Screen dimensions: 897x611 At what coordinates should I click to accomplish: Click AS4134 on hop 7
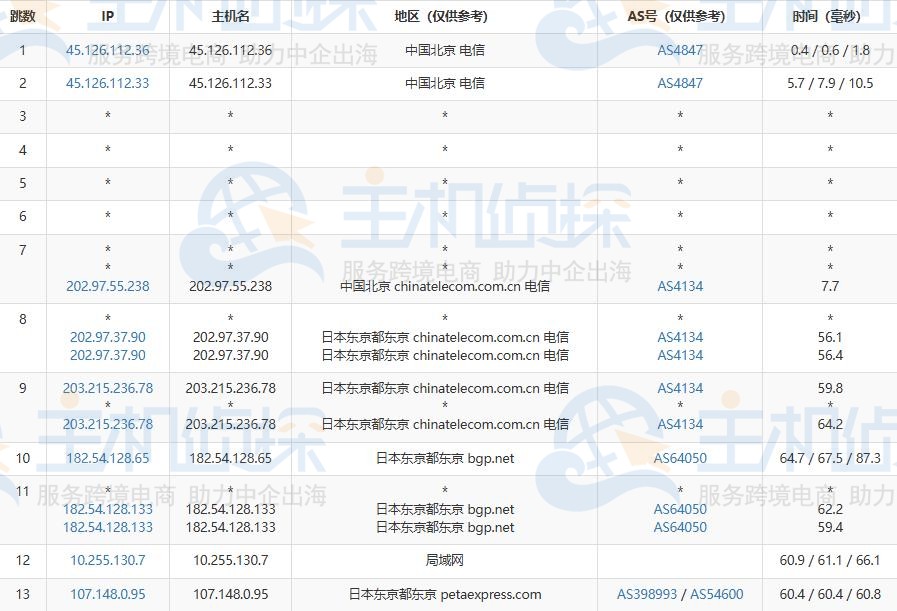[679, 286]
